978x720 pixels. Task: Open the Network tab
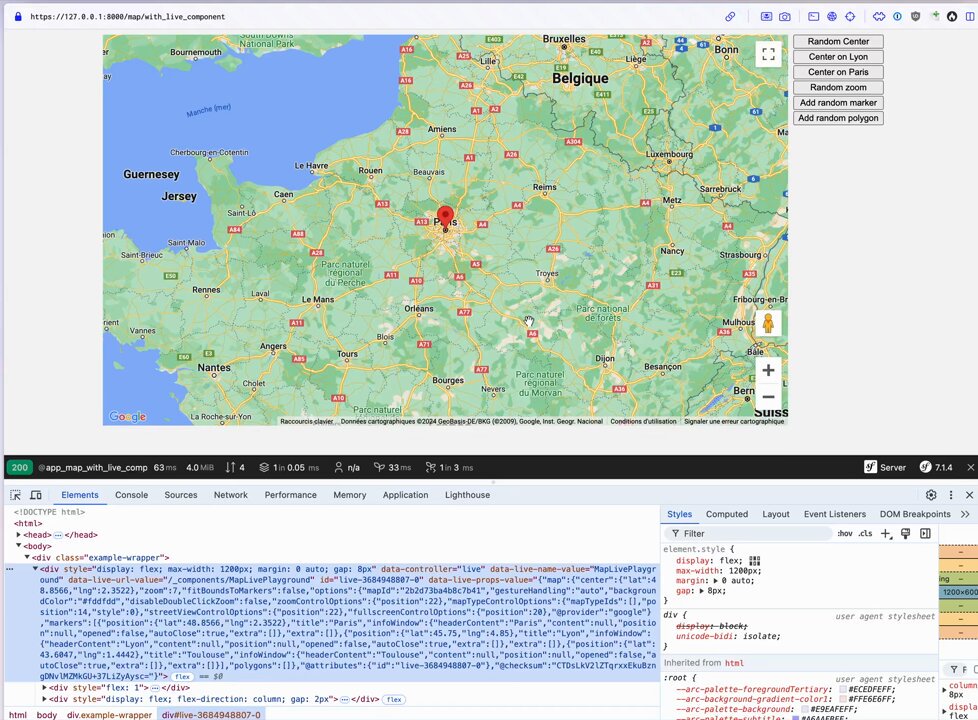pyautogui.click(x=231, y=495)
